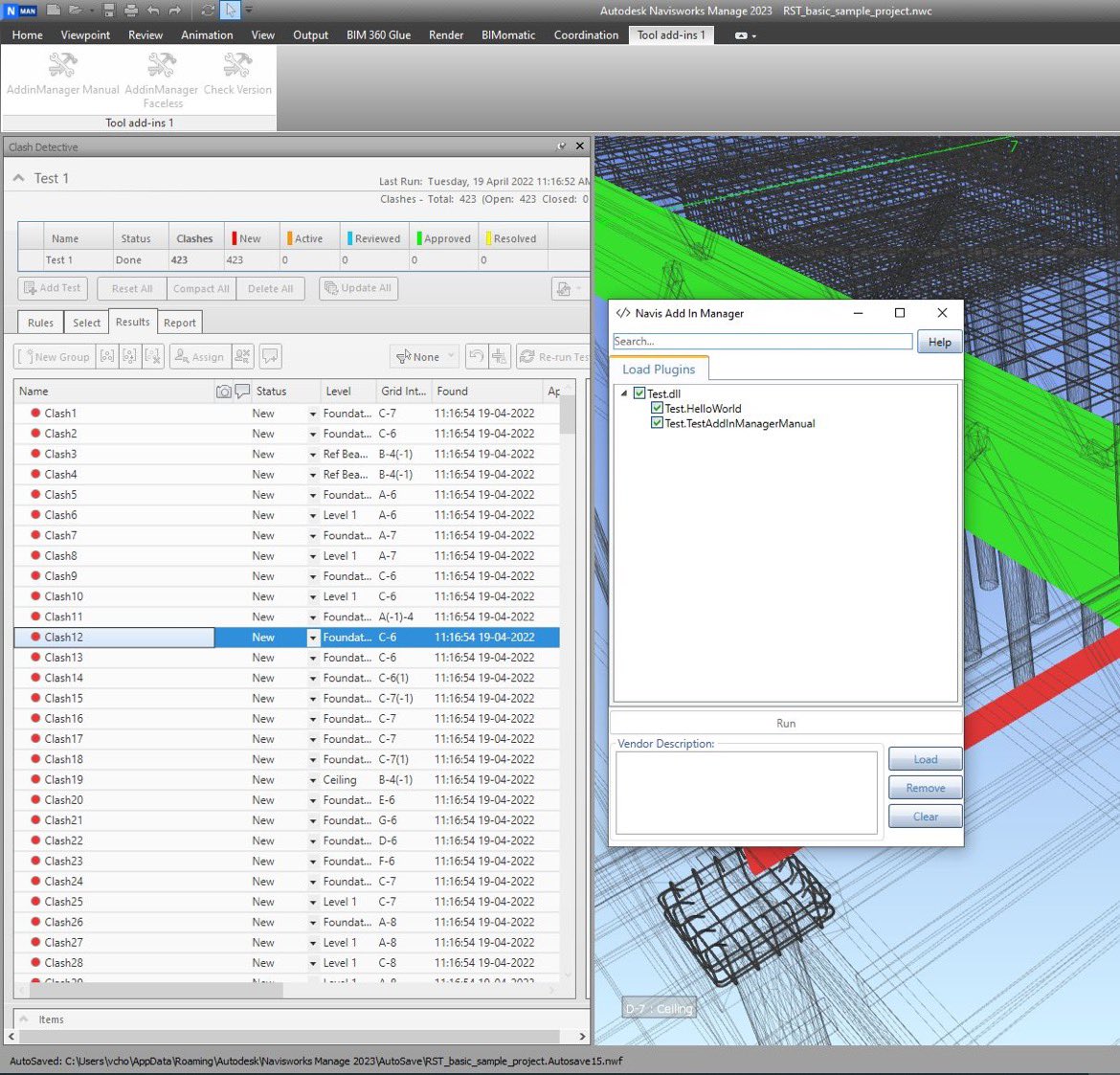
Task: Click the Remove button
Action: point(925,788)
